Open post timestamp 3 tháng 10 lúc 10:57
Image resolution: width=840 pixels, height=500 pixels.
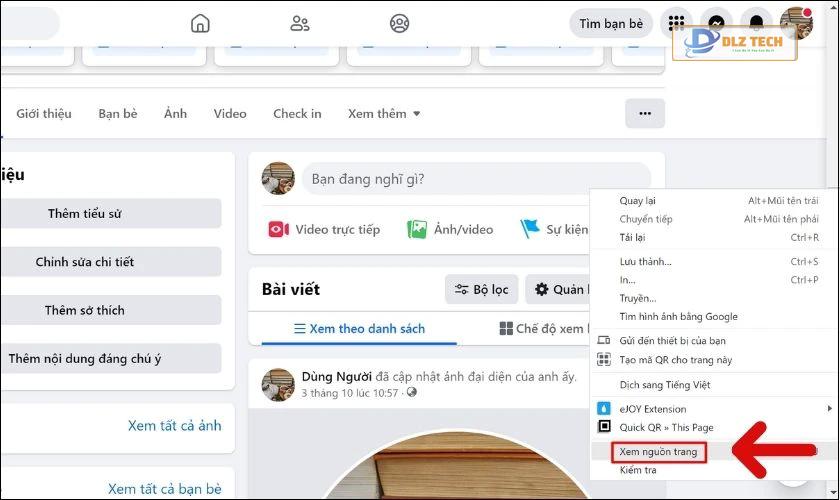point(350,393)
